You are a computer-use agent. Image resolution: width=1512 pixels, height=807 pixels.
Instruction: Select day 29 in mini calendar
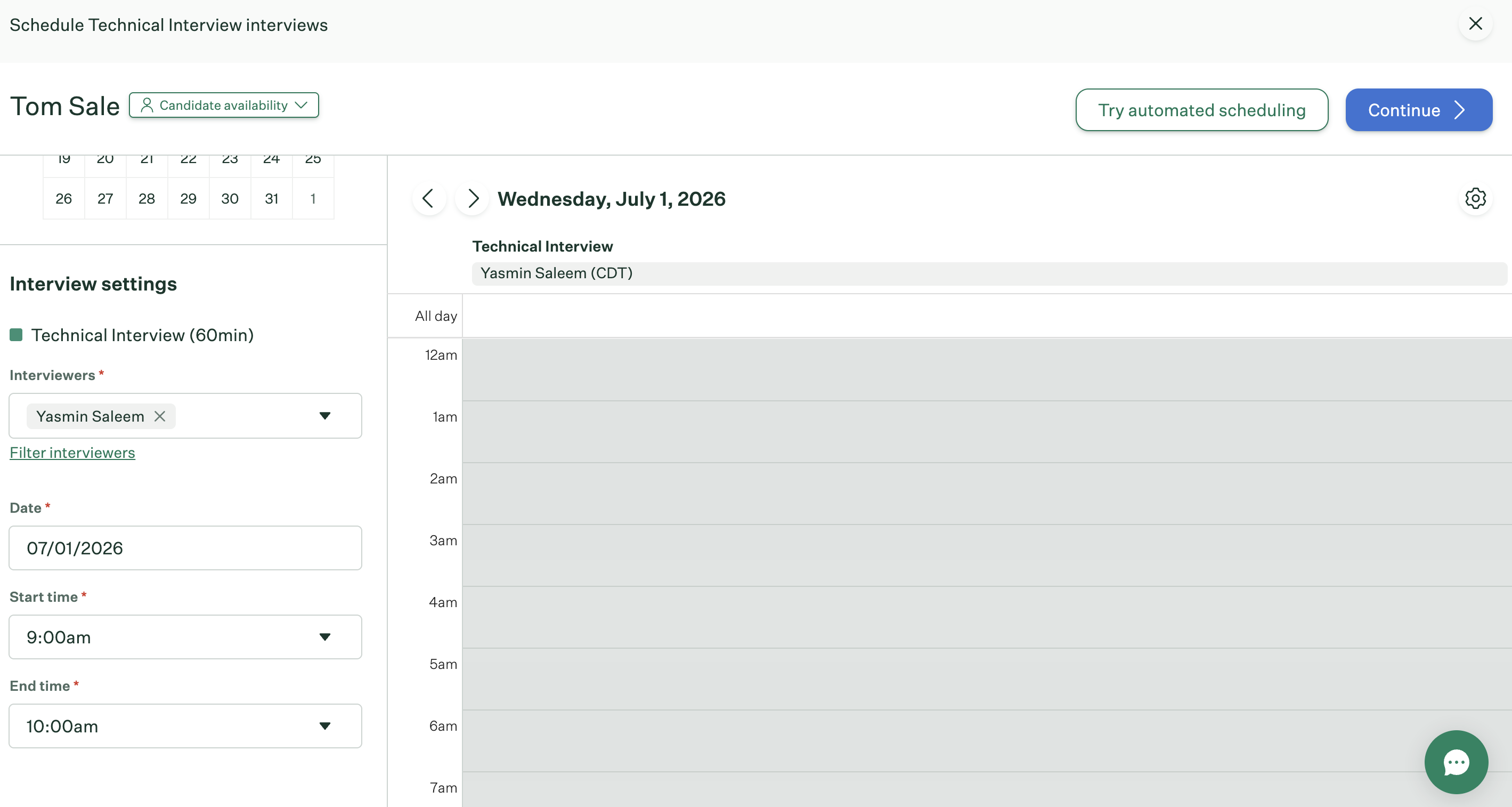189,198
